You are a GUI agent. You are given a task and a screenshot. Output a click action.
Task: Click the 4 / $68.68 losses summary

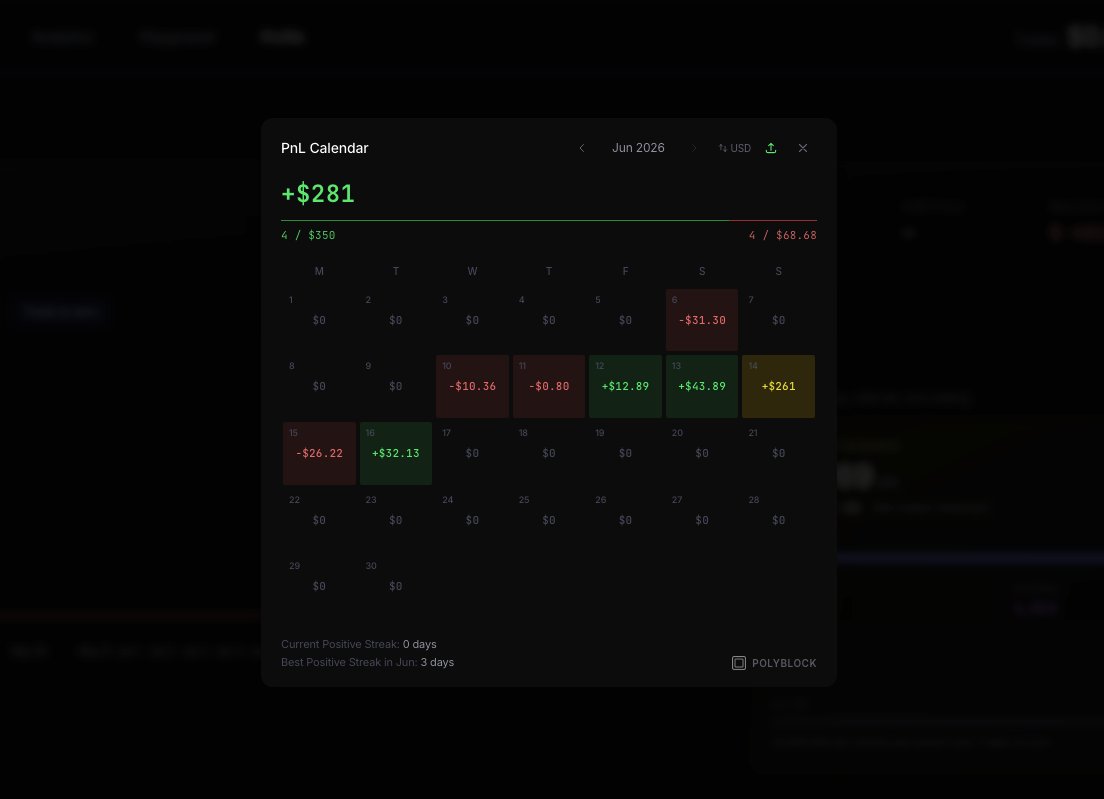(x=782, y=235)
